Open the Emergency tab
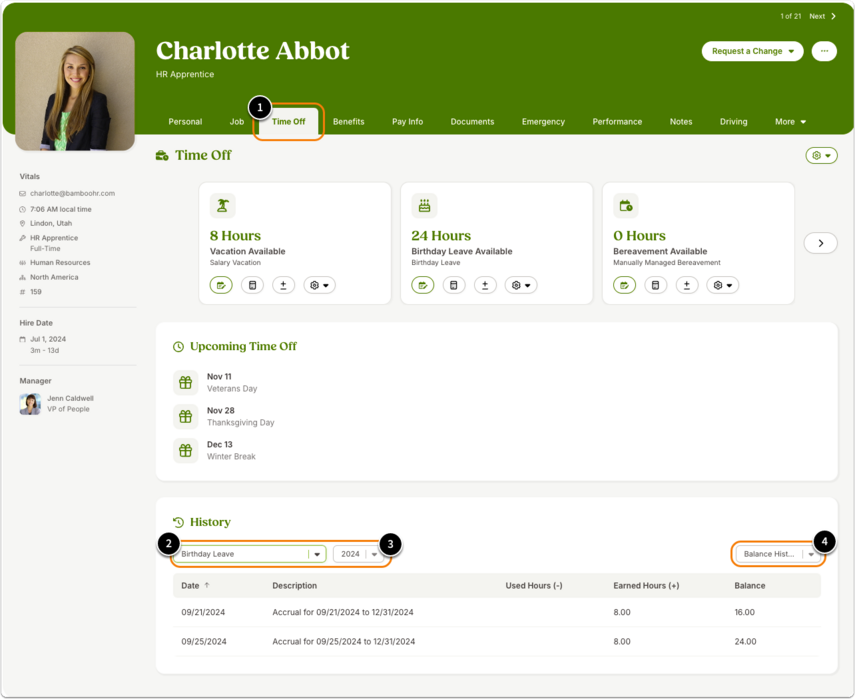Screen dimensions: 855x699 tap(543, 122)
